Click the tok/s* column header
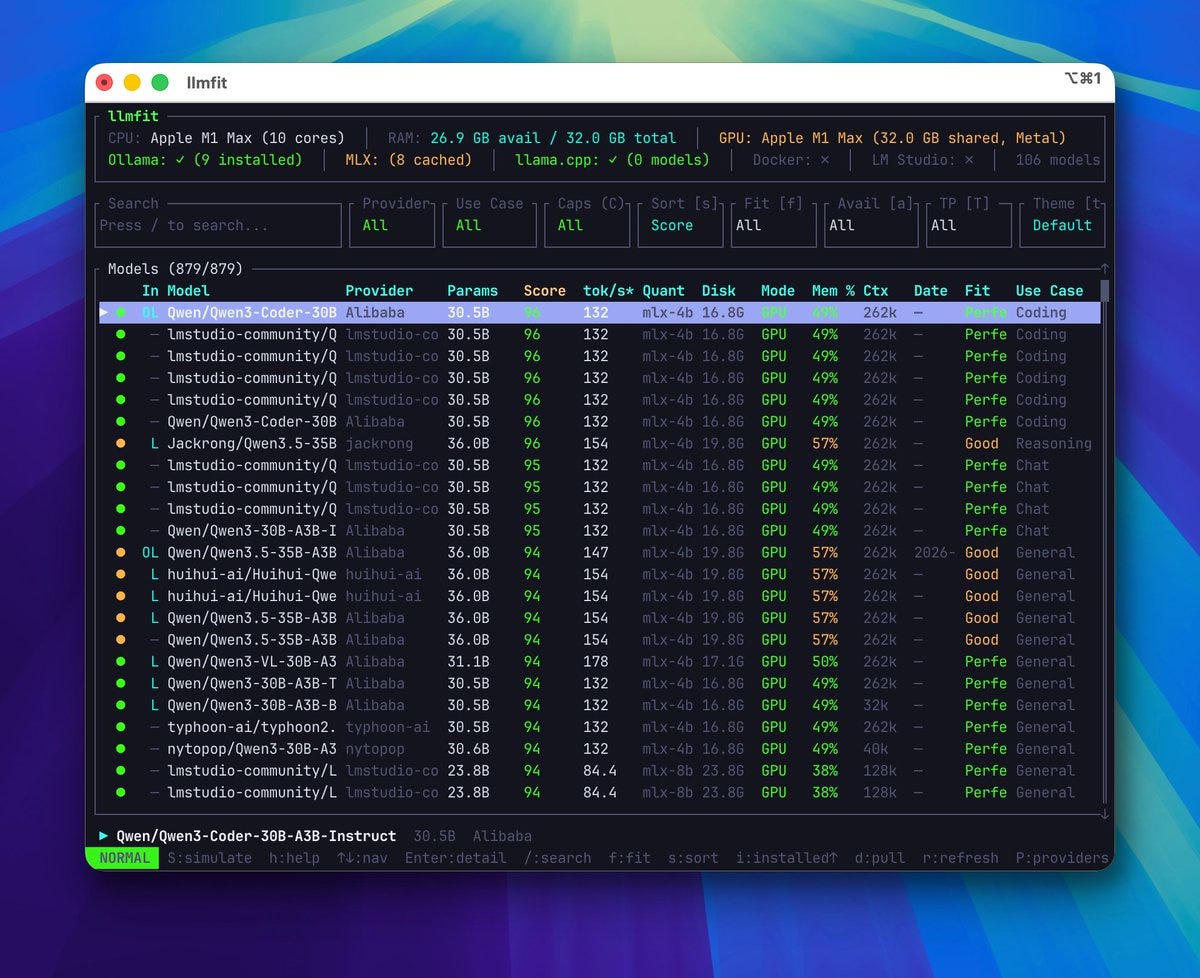 coord(608,291)
